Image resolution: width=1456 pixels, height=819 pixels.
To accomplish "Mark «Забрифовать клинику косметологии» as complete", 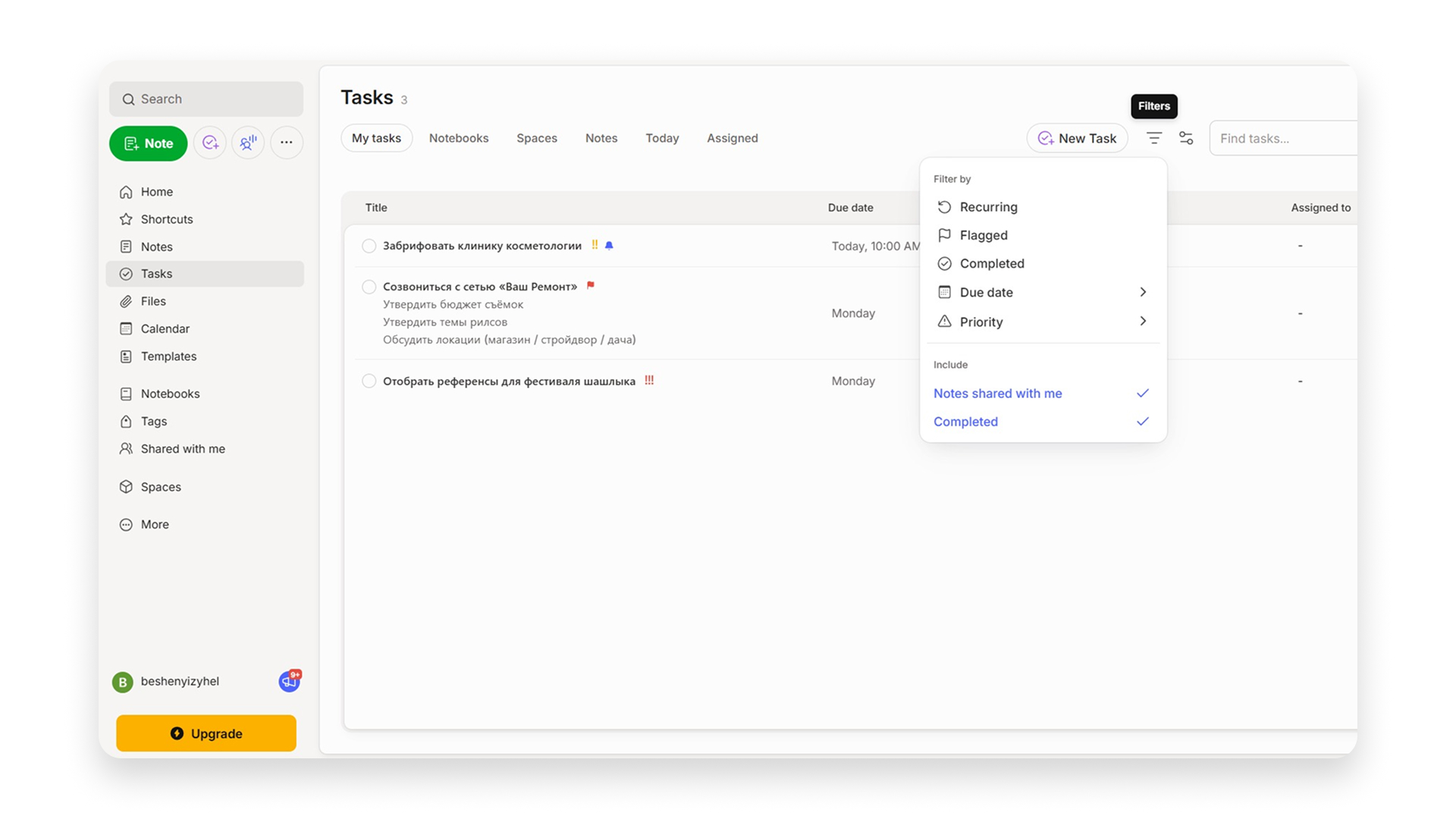I will tap(369, 246).
